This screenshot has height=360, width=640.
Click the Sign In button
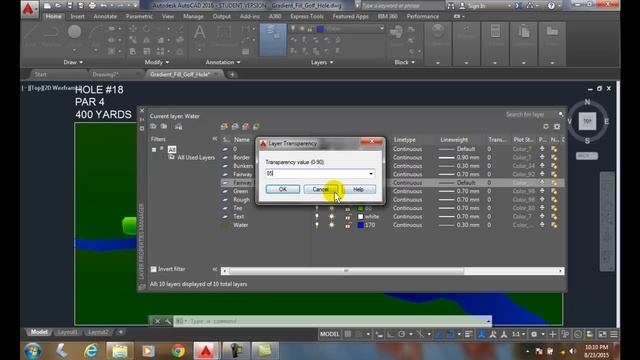(473, 6)
